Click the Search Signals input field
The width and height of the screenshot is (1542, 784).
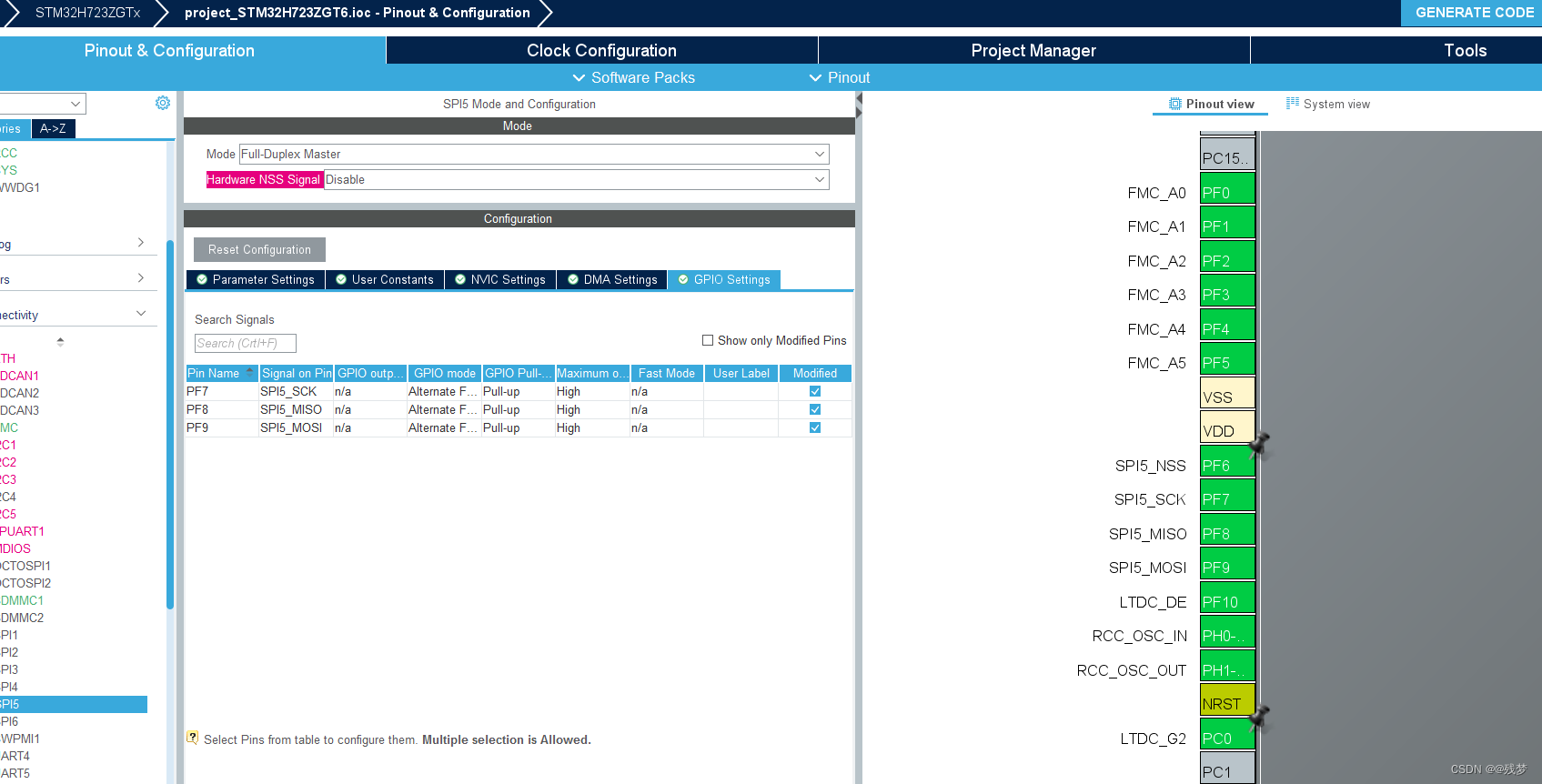click(x=246, y=343)
